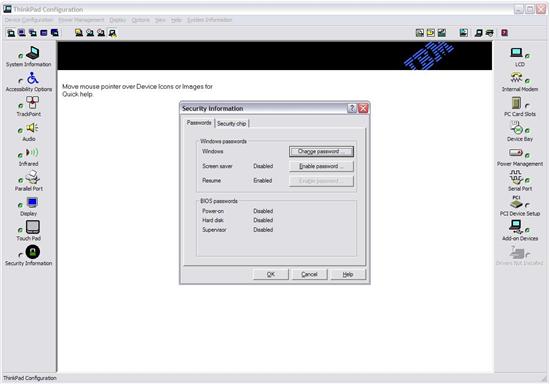
Task: Click the ? context help button in the dialog title bar
Action: pos(352,108)
